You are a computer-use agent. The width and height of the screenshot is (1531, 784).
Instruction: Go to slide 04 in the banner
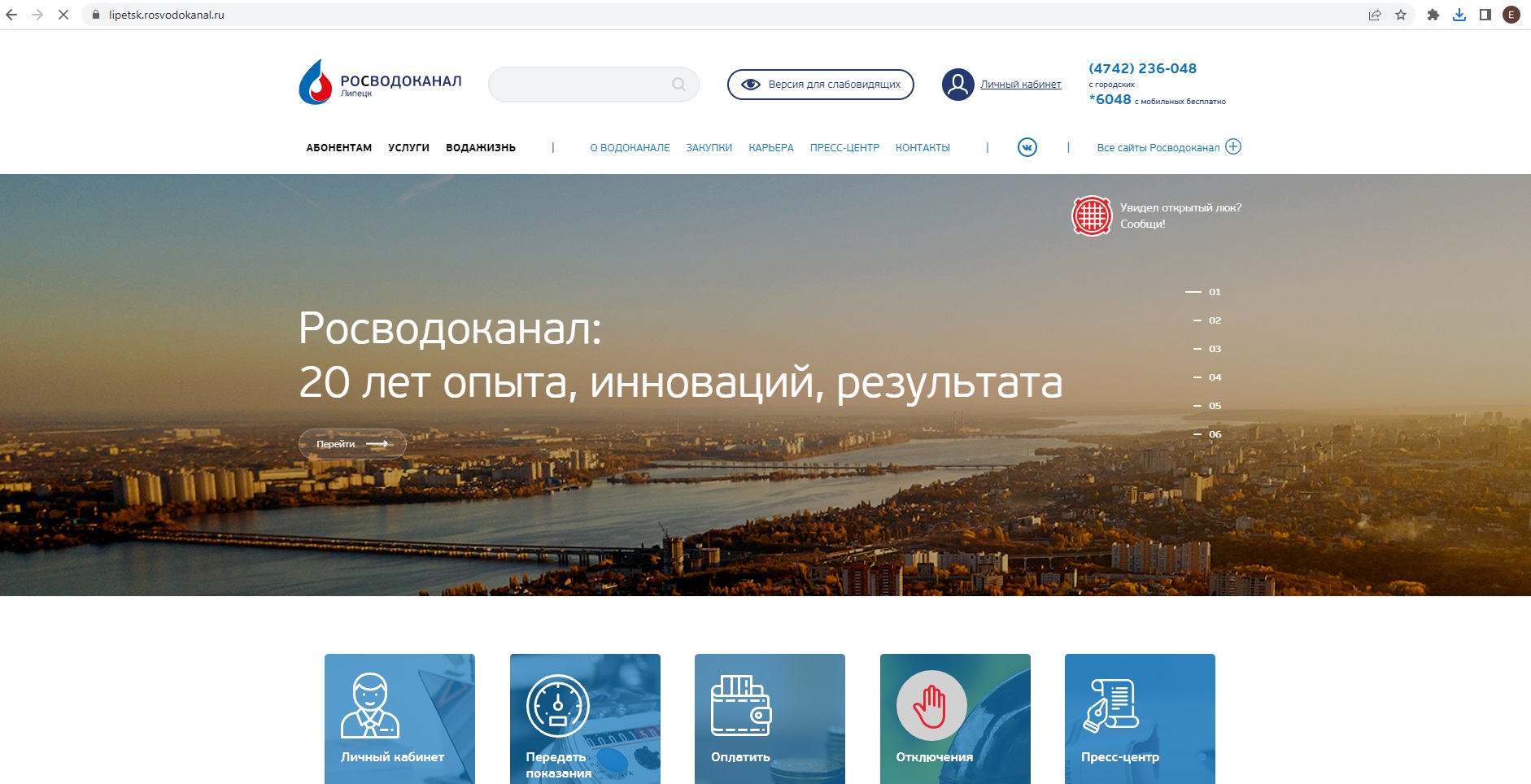[1208, 377]
